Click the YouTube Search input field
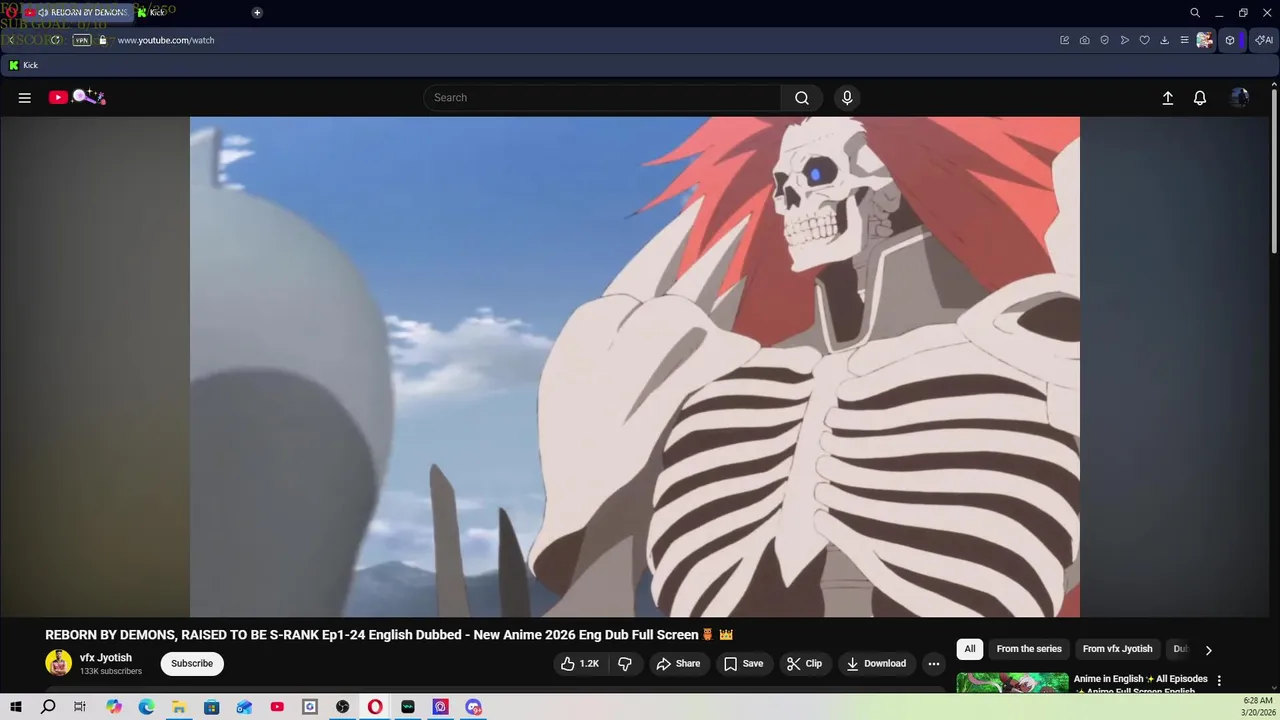This screenshot has width=1280, height=720. click(x=602, y=98)
